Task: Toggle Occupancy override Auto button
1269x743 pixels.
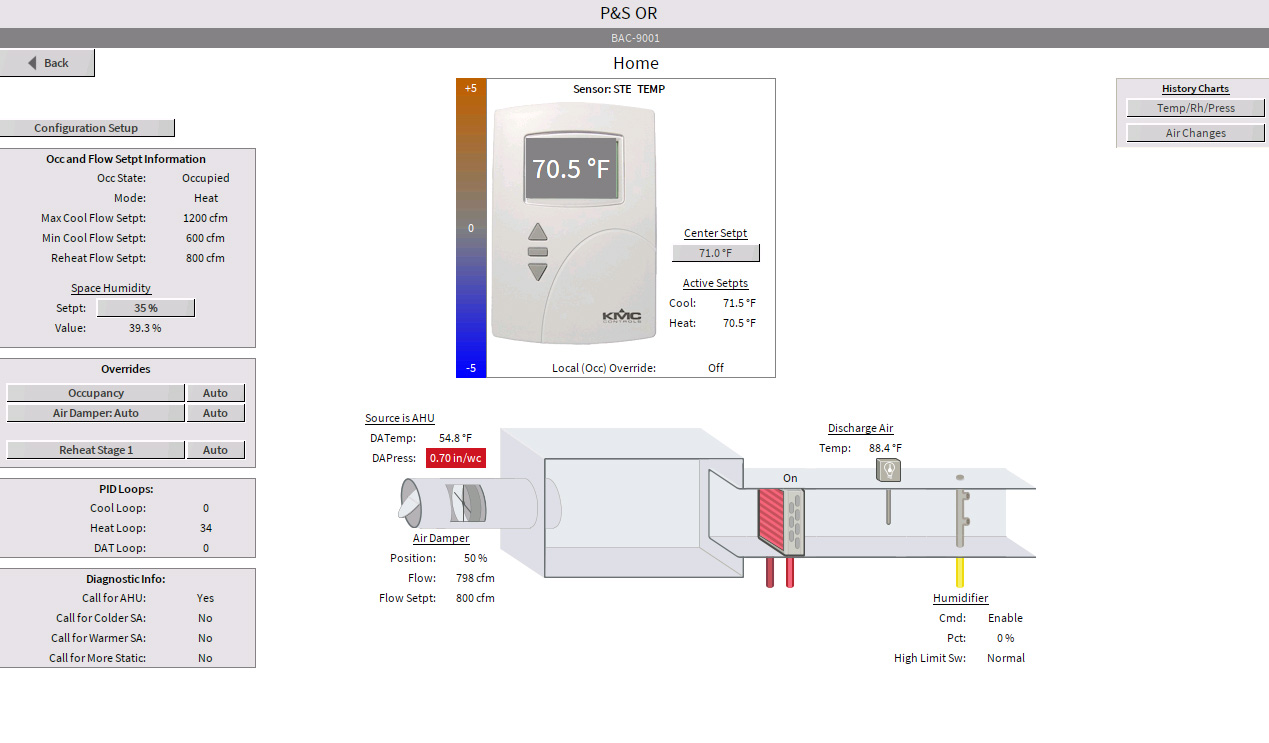Action: coord(215,393)
